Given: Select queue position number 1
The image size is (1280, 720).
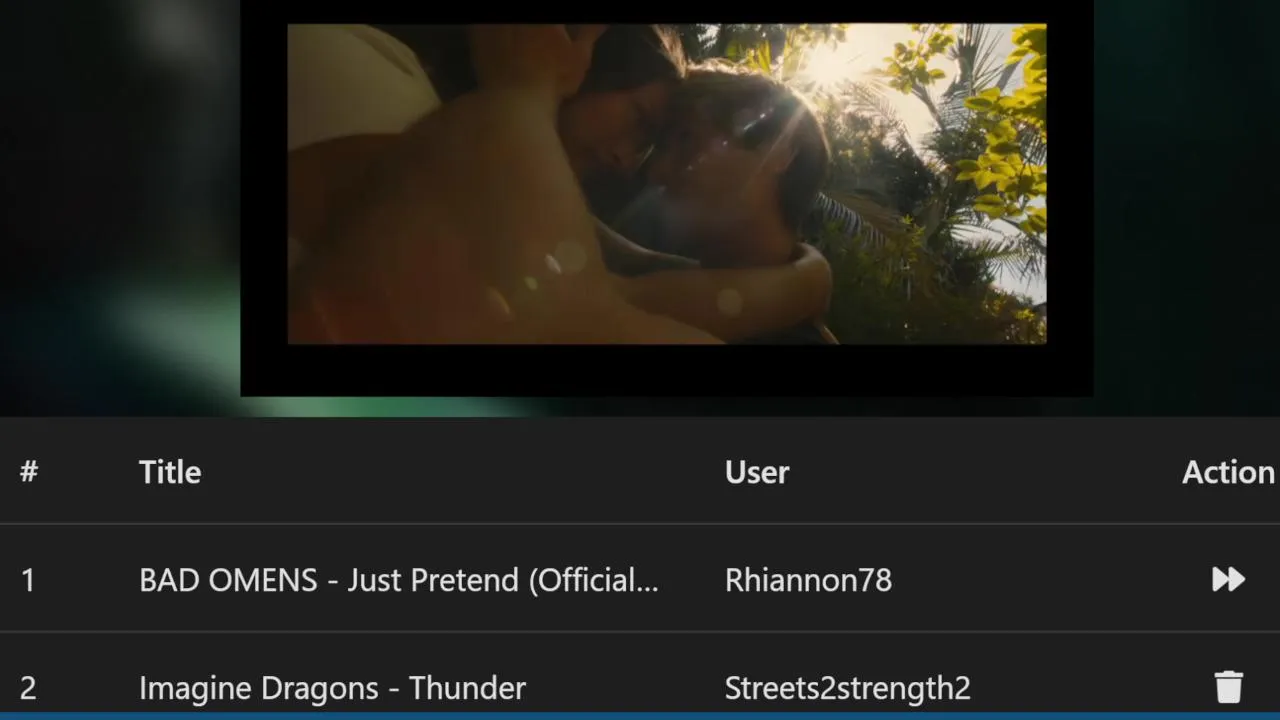Looking at the screenshot, I should pos(28,580).
